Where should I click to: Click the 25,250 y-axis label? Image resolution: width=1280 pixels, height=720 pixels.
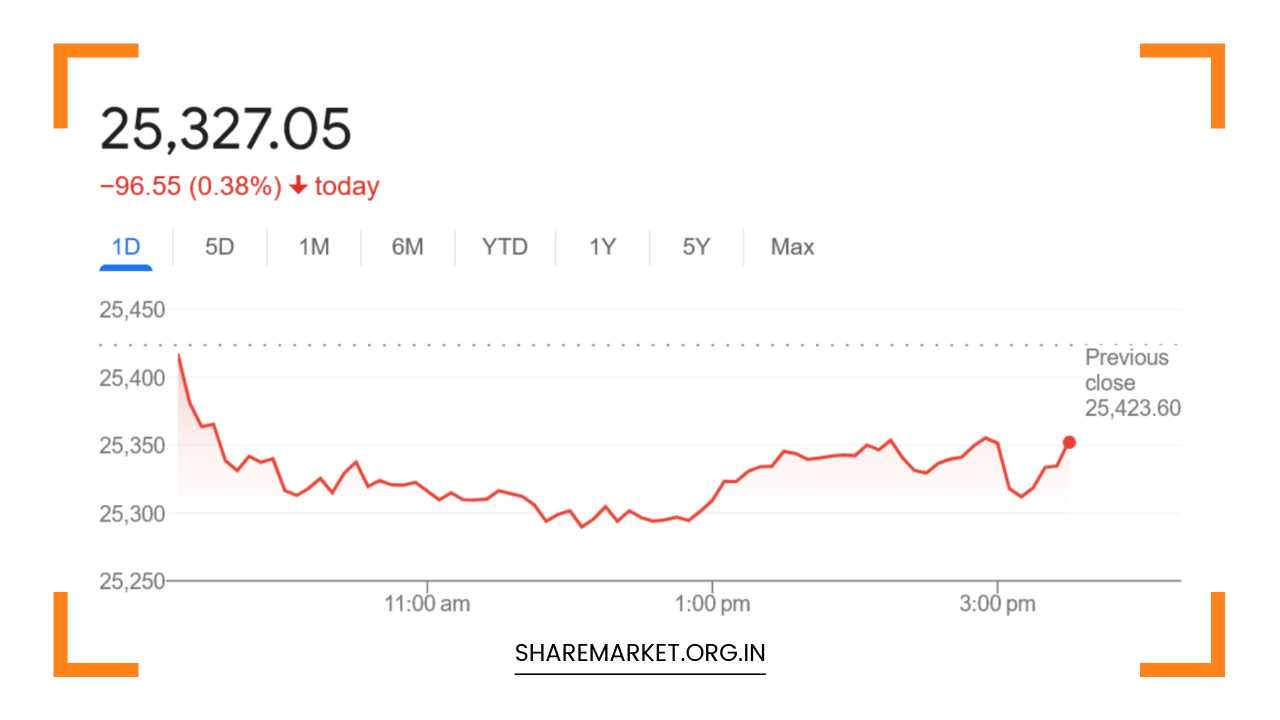[132, 581]
